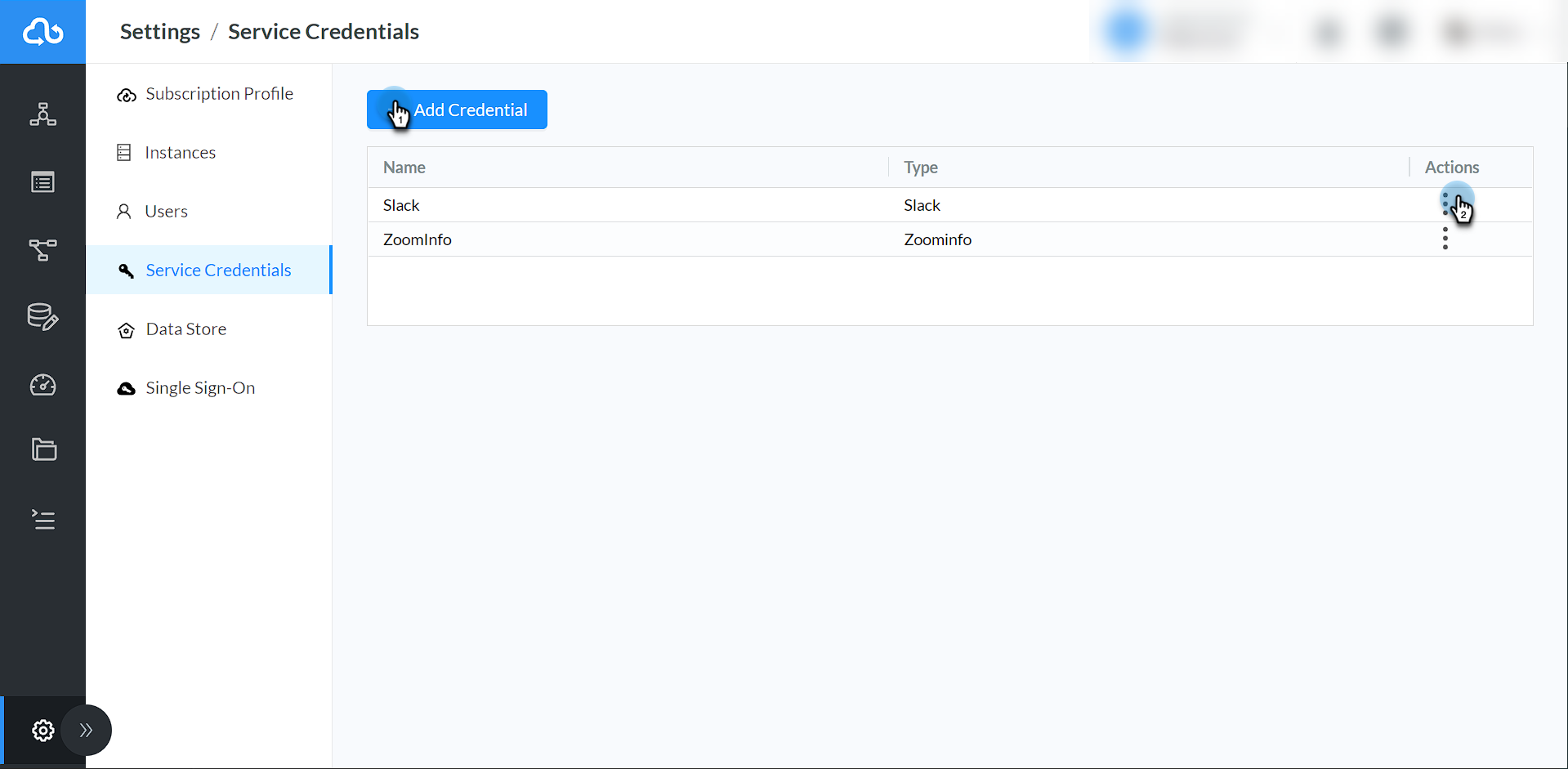The height and width of the screenshot is (769, 1568).
Task: Open the Data Store settings section
Action: point(185,329)
